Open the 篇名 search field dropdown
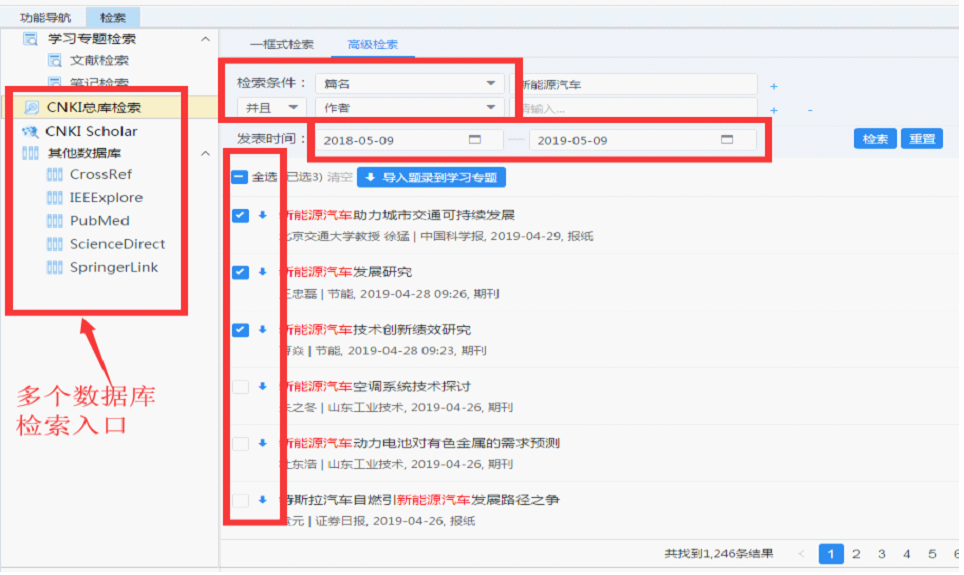 409,84
